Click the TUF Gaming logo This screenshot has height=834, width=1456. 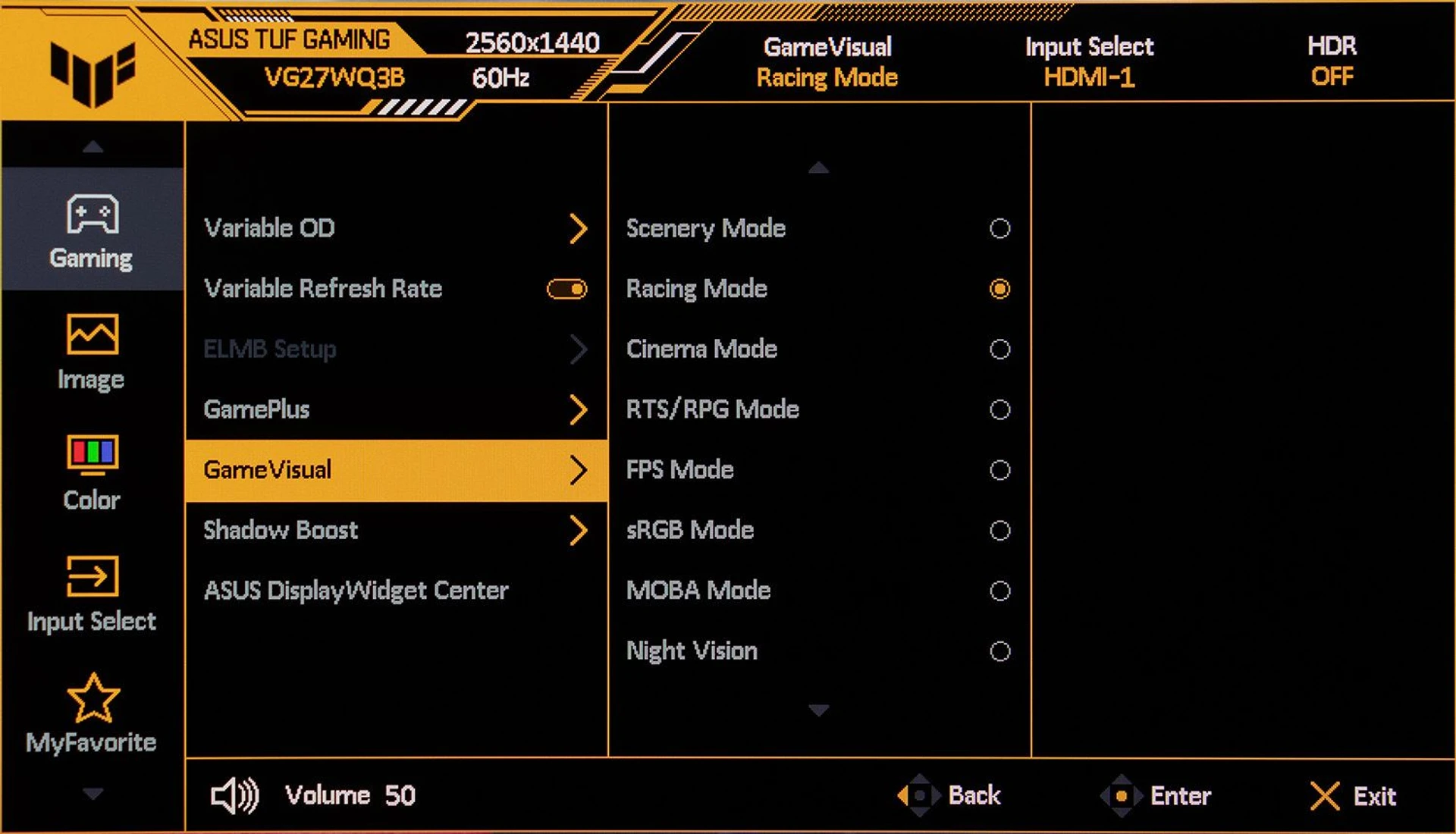tap(93, 73)
